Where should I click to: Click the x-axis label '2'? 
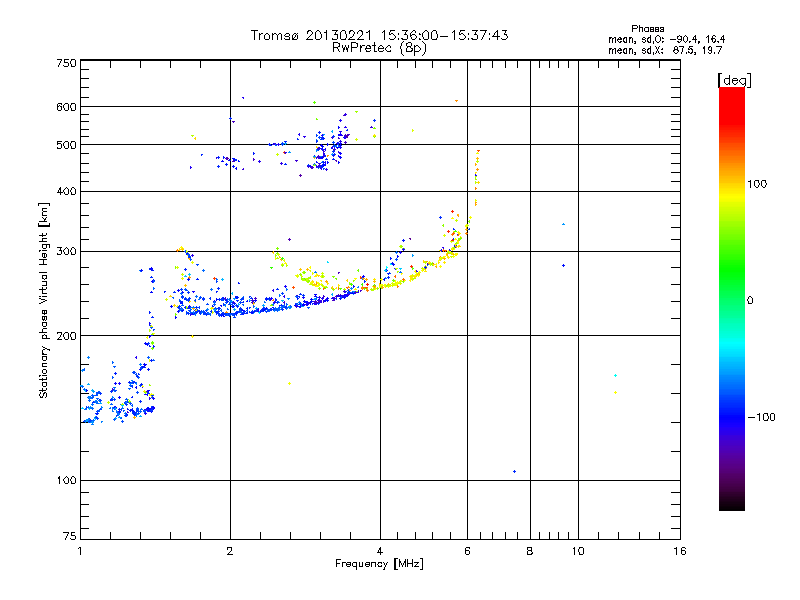point(230,551)
